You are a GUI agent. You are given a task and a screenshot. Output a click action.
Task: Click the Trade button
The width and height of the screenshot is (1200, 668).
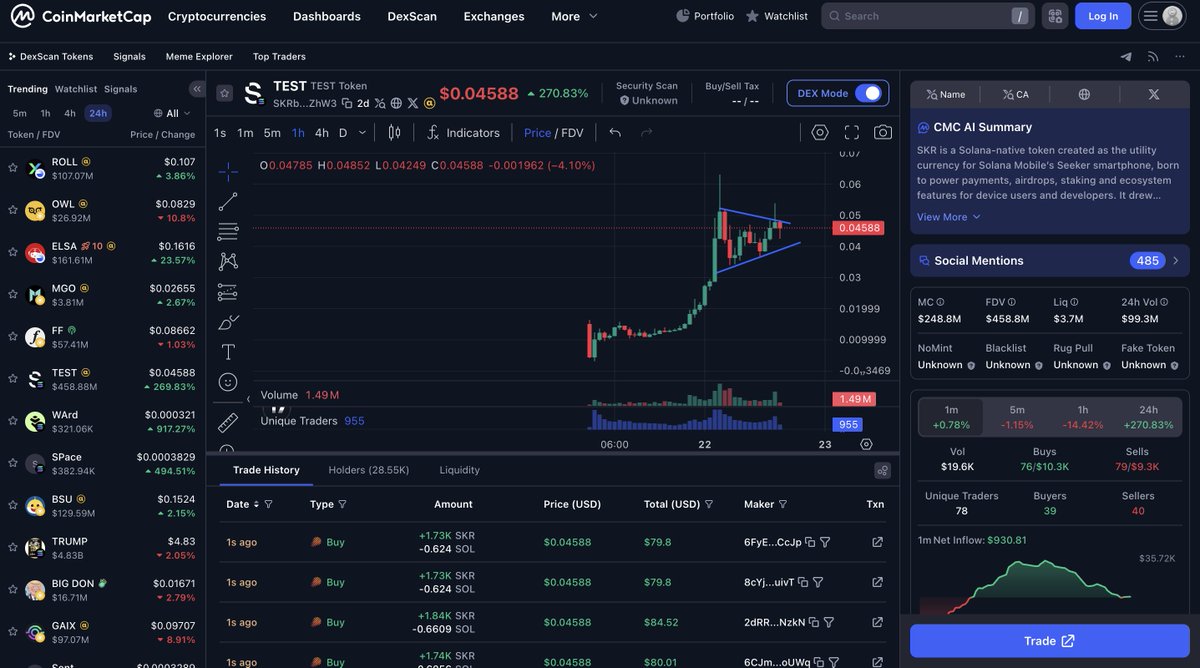pyautogui.click(x=1048, y=640)
